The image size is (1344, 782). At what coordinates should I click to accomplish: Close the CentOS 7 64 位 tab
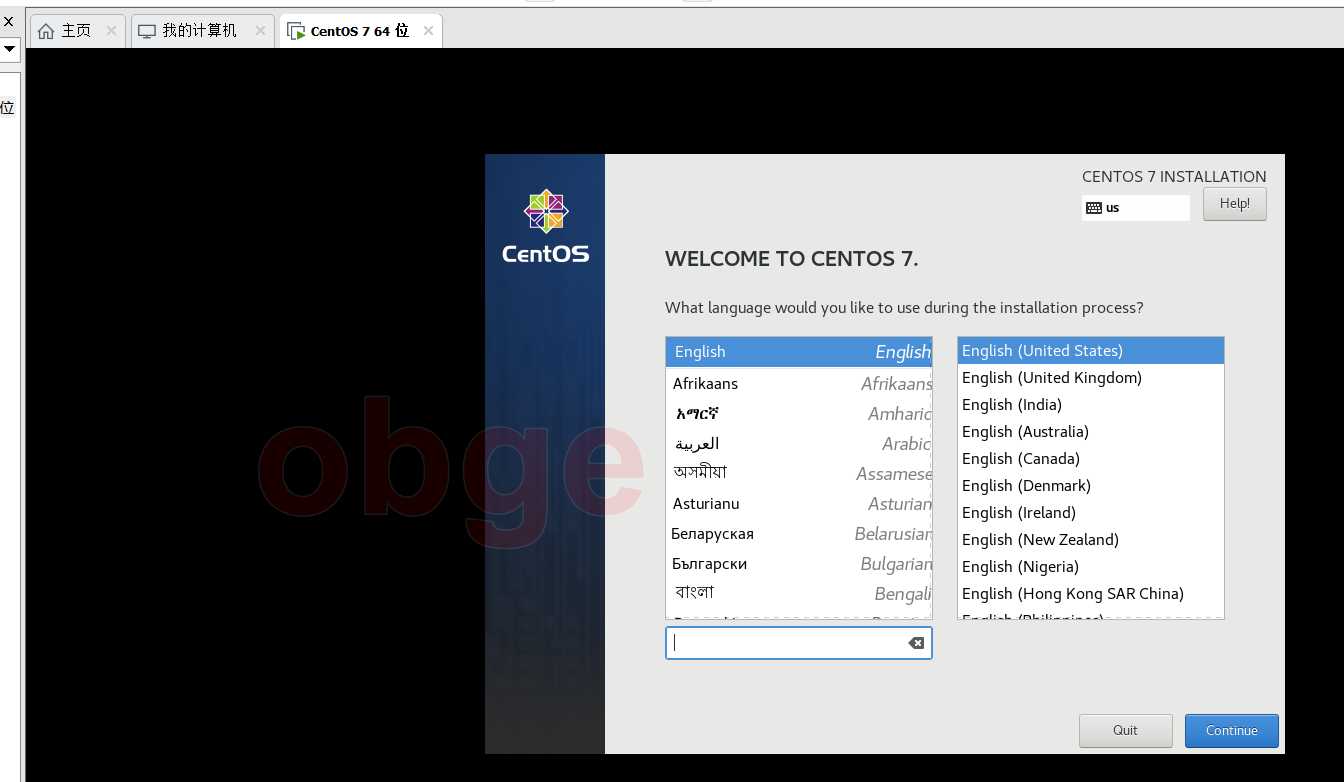[x=428, y=31]
